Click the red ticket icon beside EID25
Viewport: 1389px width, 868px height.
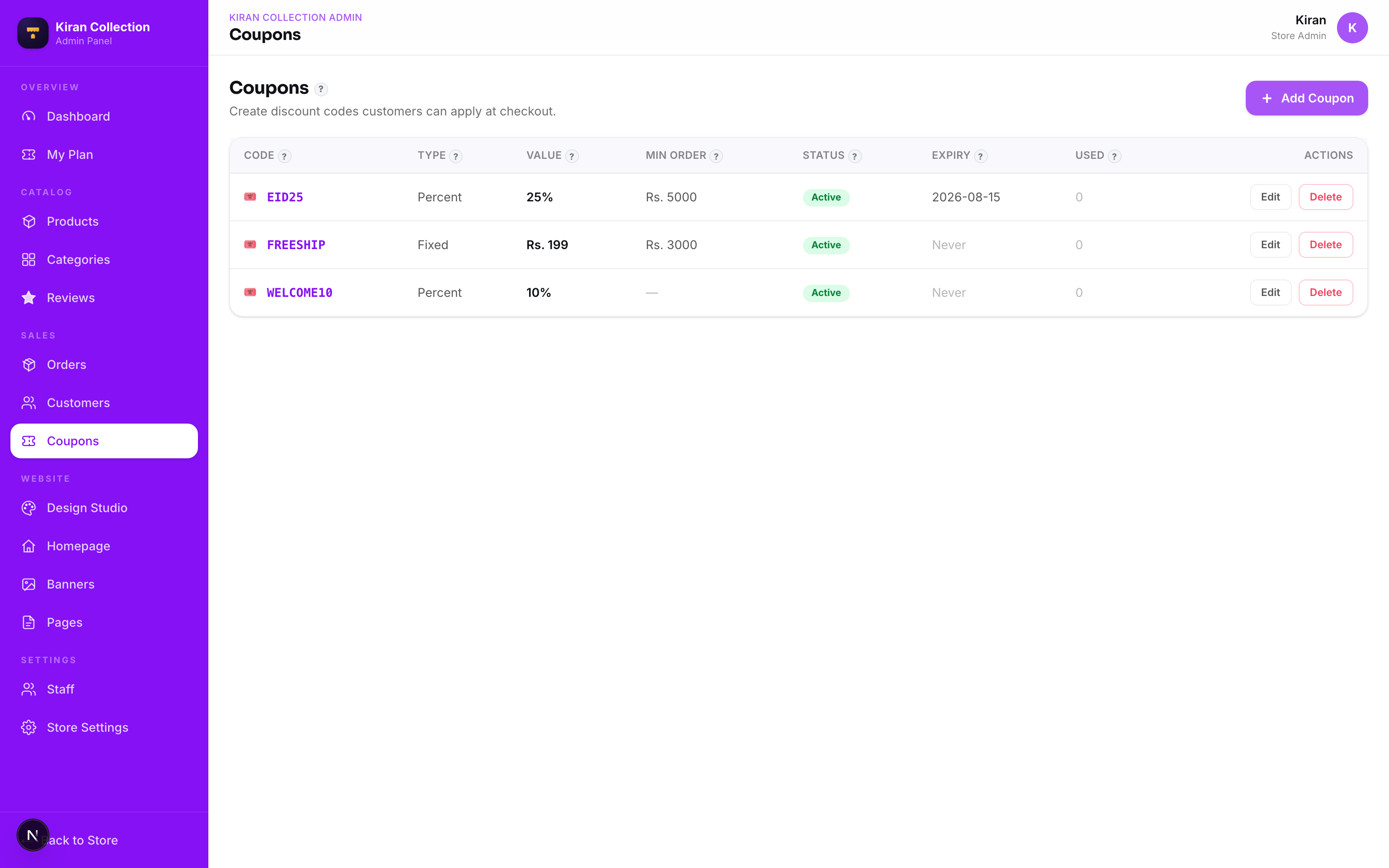coord(250,197)
